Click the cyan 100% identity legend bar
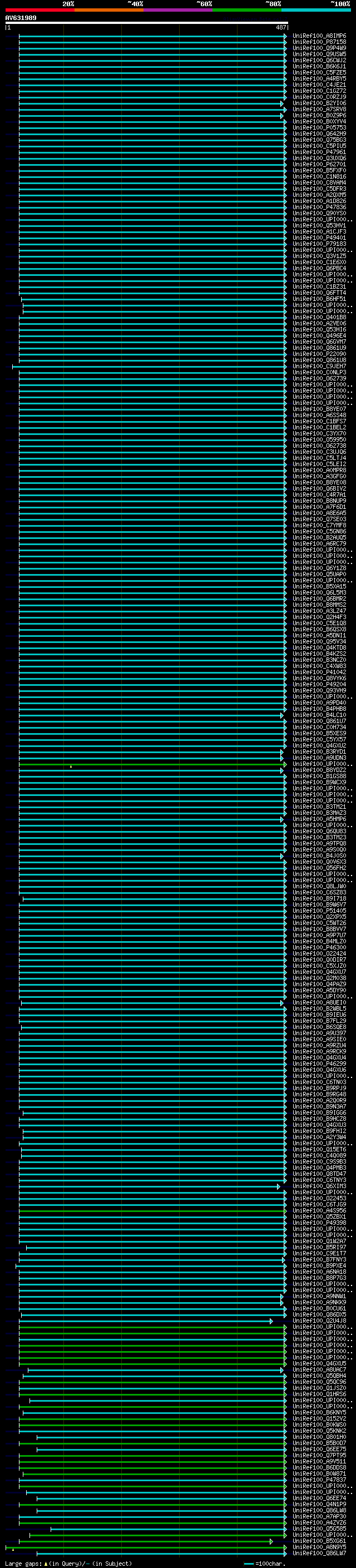 (x=316, y=10)
